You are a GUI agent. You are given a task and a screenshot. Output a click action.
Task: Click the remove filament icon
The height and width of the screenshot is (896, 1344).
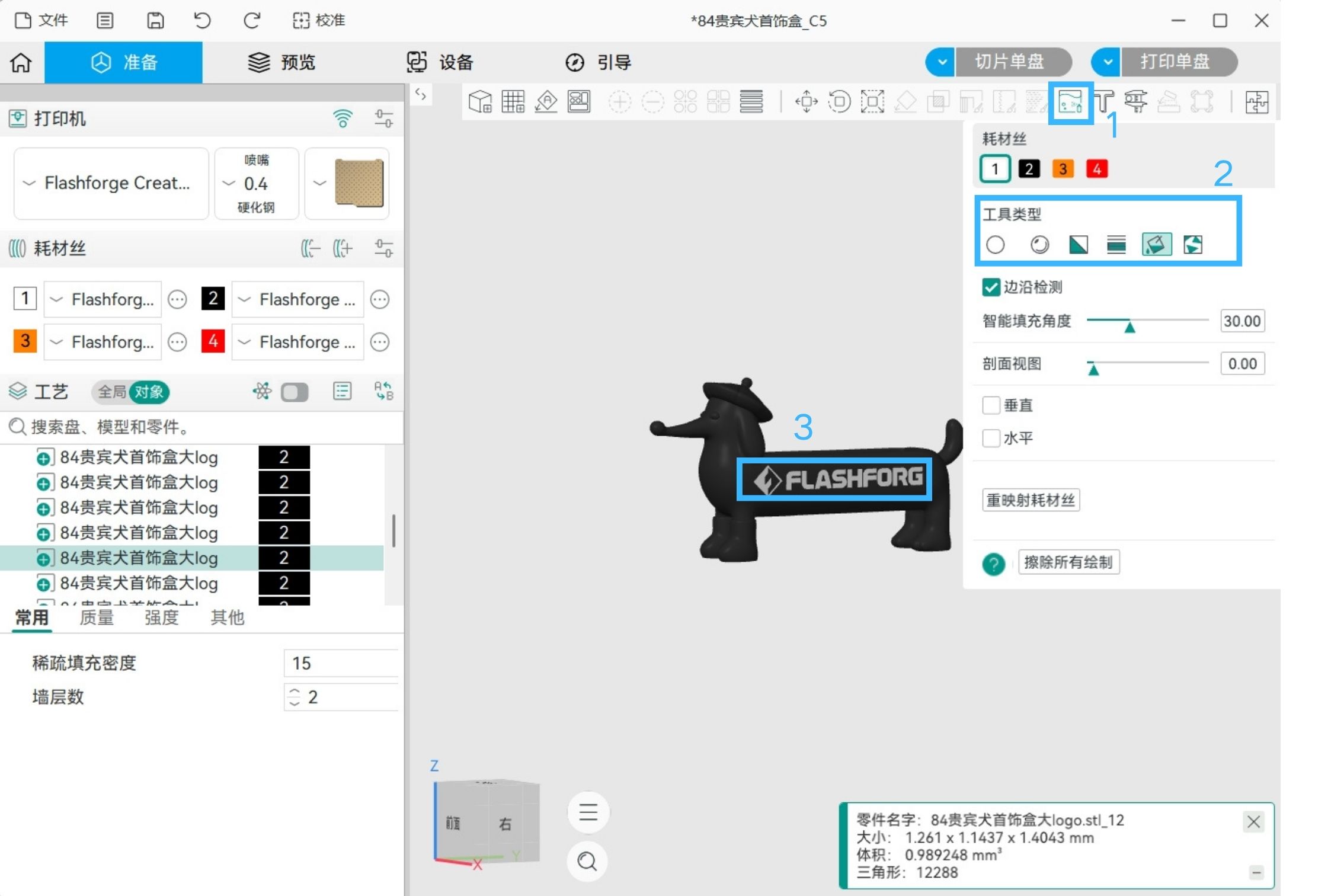click(311, 248)
